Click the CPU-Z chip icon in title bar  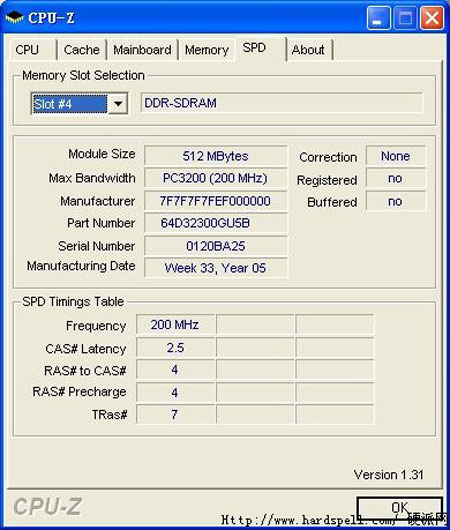14,17
